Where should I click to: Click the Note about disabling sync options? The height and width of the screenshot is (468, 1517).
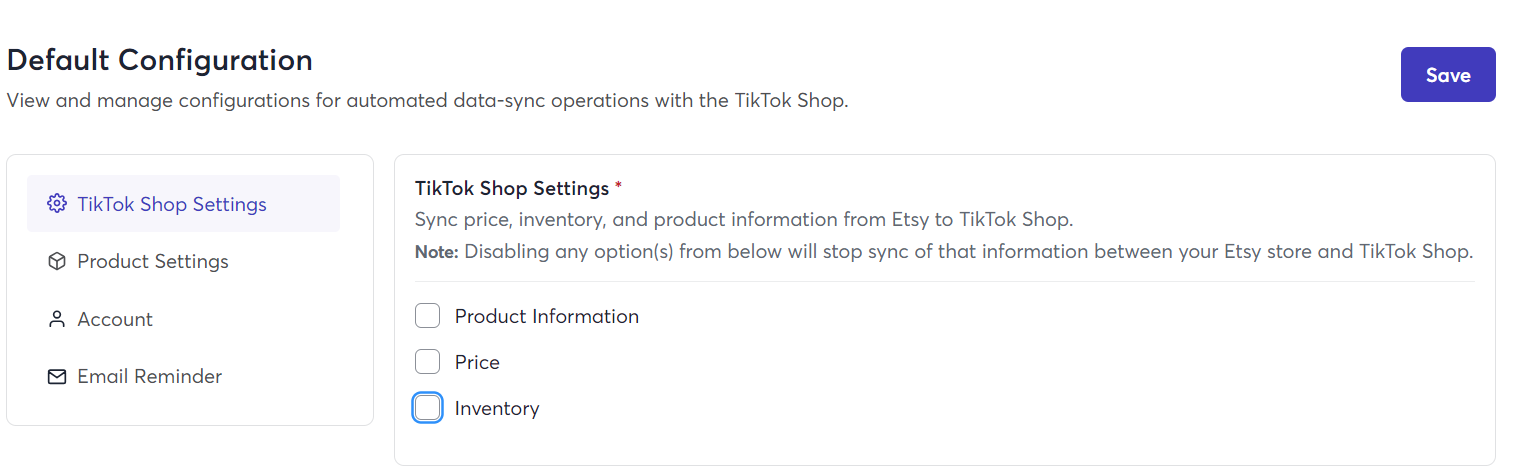click(x=944, y=252)
